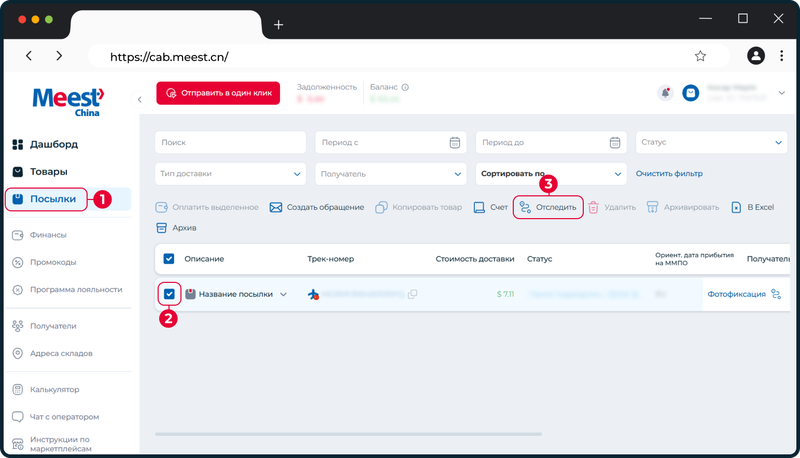Uncheck the Название посылки row checkbox
The width and height of the screenshot is (800, 458).
[x=169, y=294]
